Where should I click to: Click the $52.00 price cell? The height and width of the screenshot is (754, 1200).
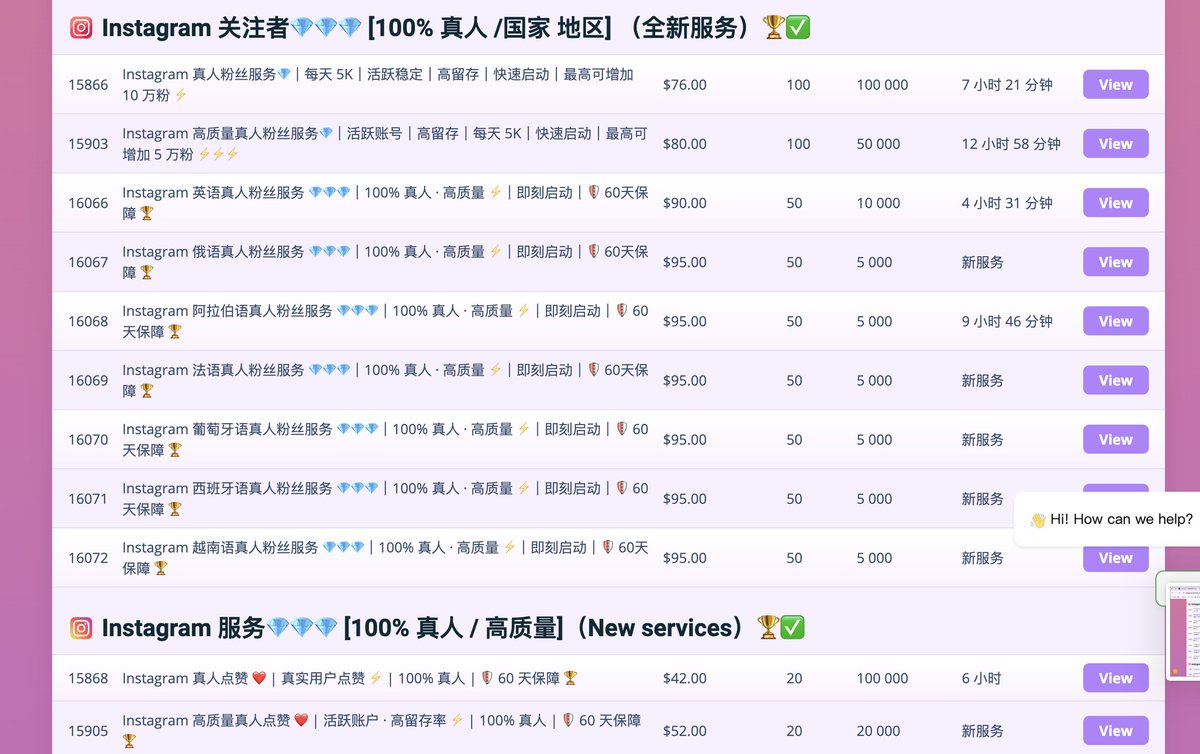coord(684,731)
